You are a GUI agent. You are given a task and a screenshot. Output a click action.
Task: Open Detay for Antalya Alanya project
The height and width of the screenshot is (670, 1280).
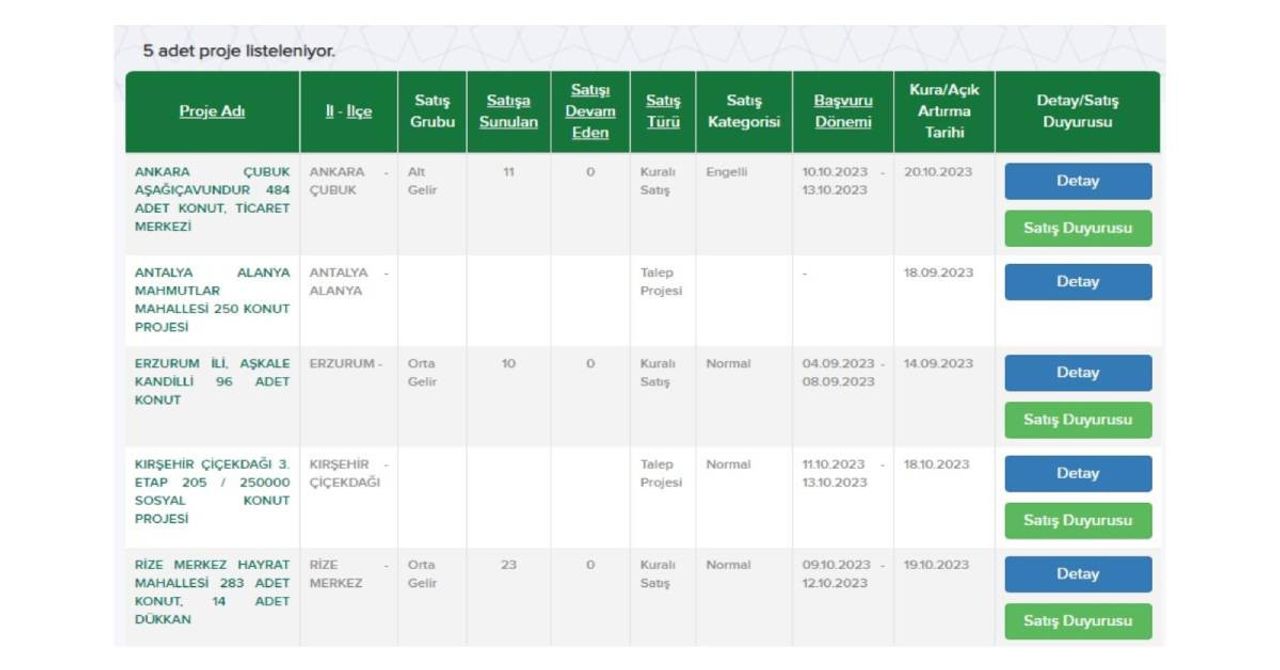click(1077, 282)
